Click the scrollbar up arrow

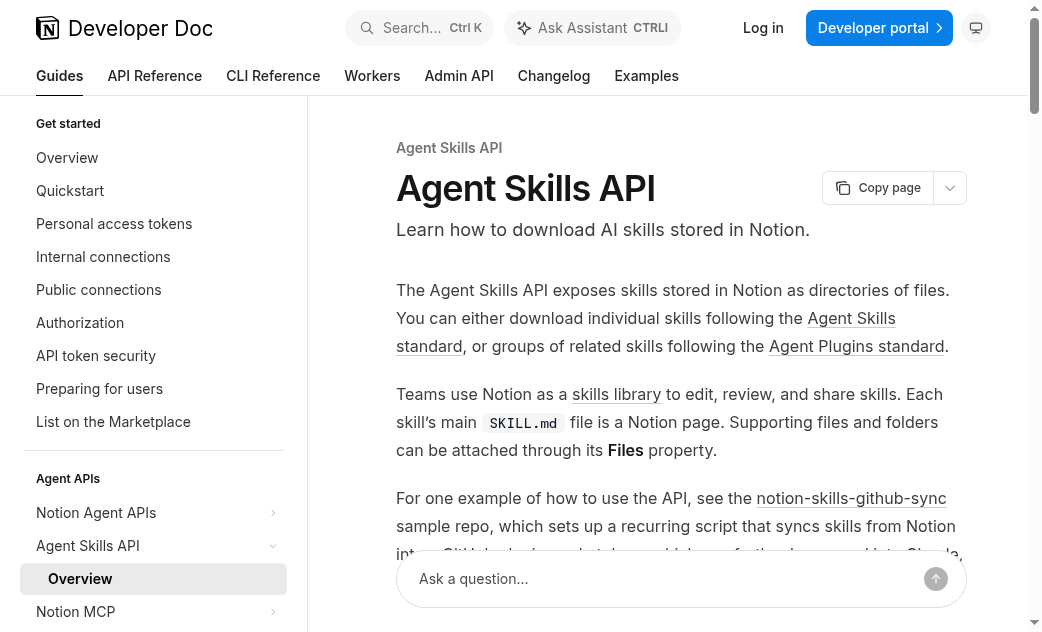click(x=1034, y=8)
